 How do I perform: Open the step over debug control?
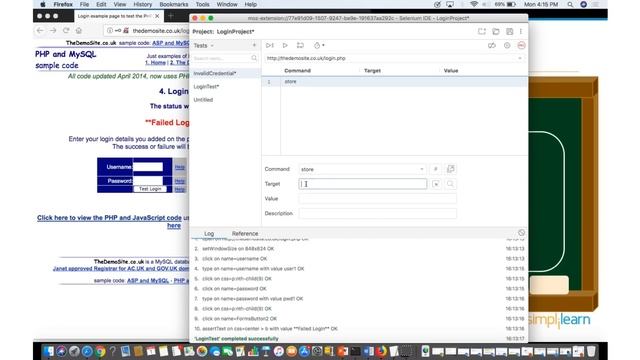(300, 45)
